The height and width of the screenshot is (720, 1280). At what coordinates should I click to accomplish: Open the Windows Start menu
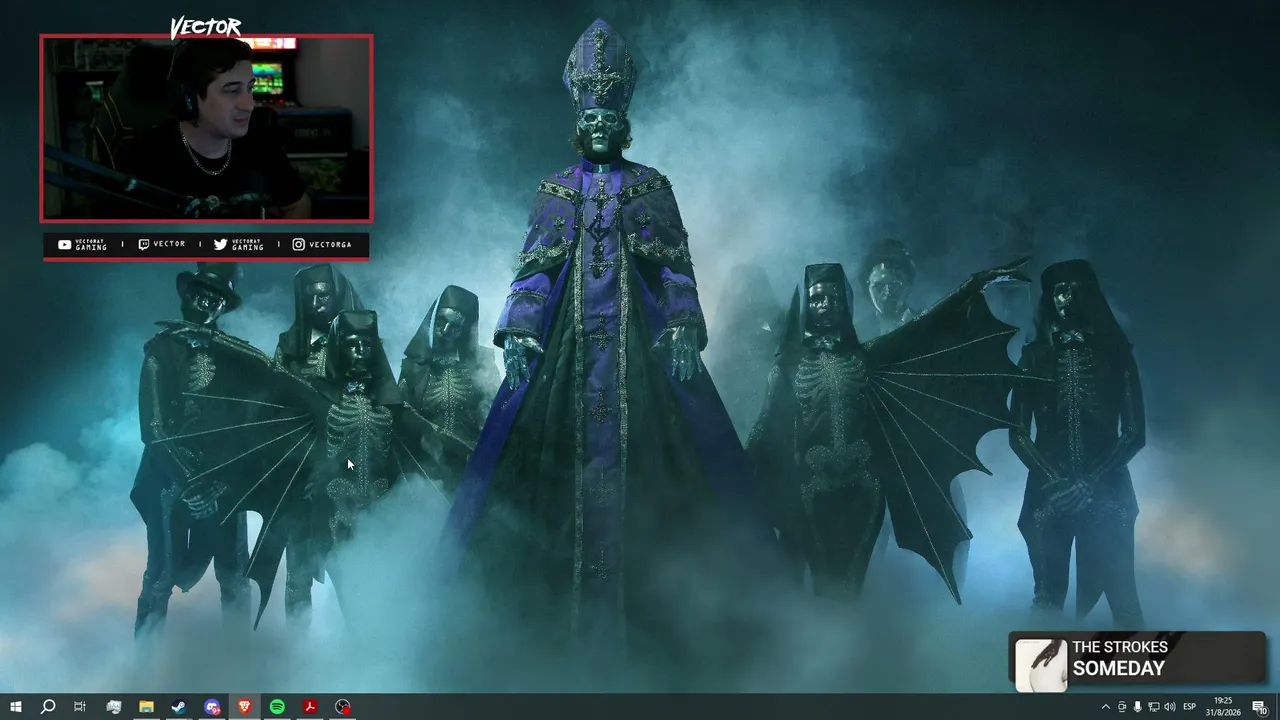(x=15, y=707)
